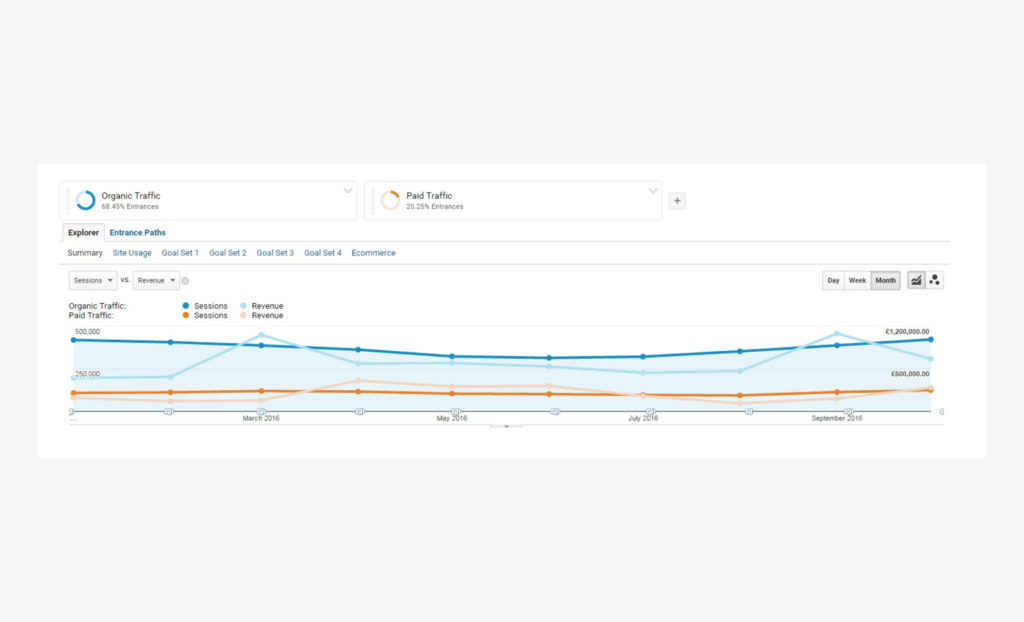Click the July 2016 axis label

[643, 419]
